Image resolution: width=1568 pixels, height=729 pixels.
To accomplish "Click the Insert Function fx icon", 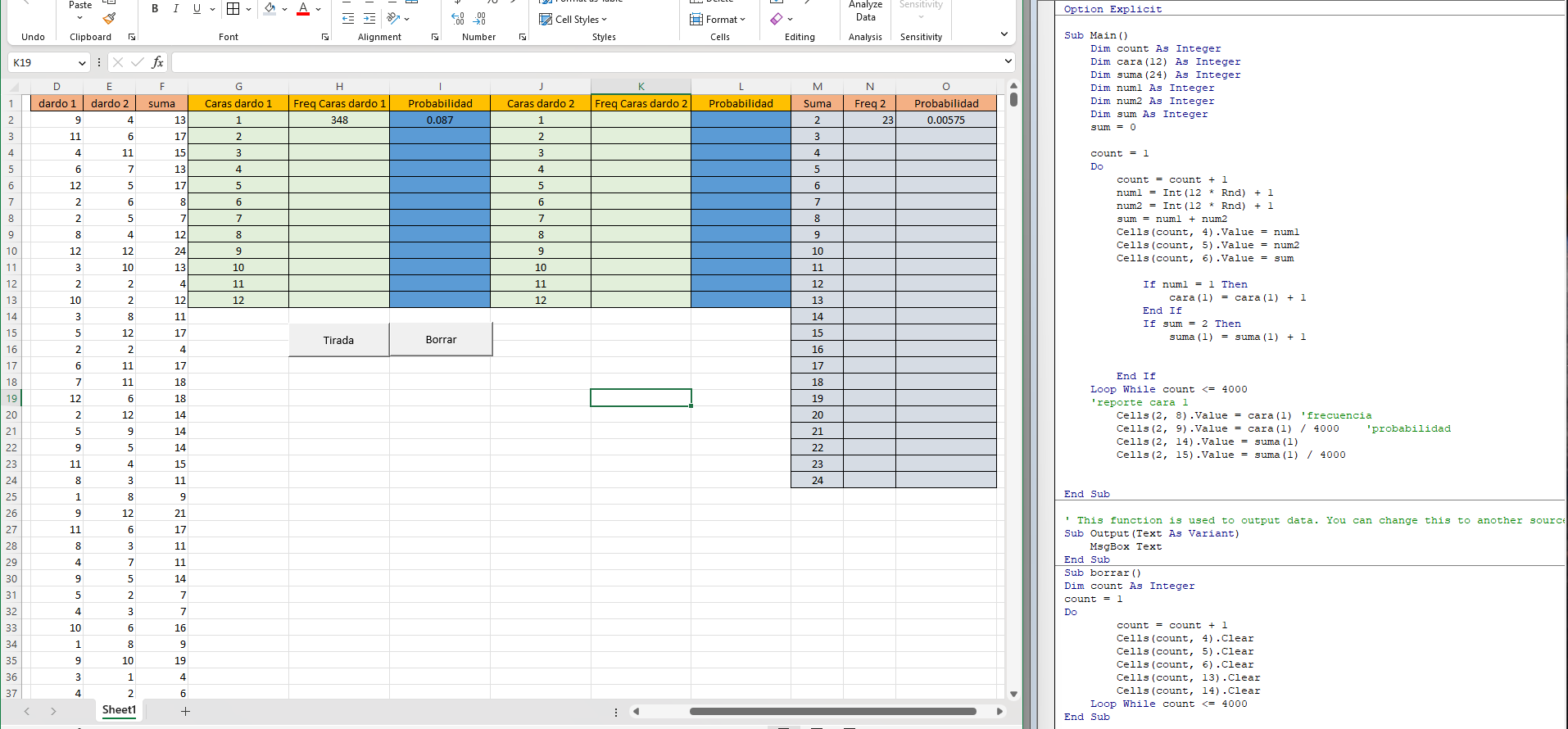I will coord(157,62).
